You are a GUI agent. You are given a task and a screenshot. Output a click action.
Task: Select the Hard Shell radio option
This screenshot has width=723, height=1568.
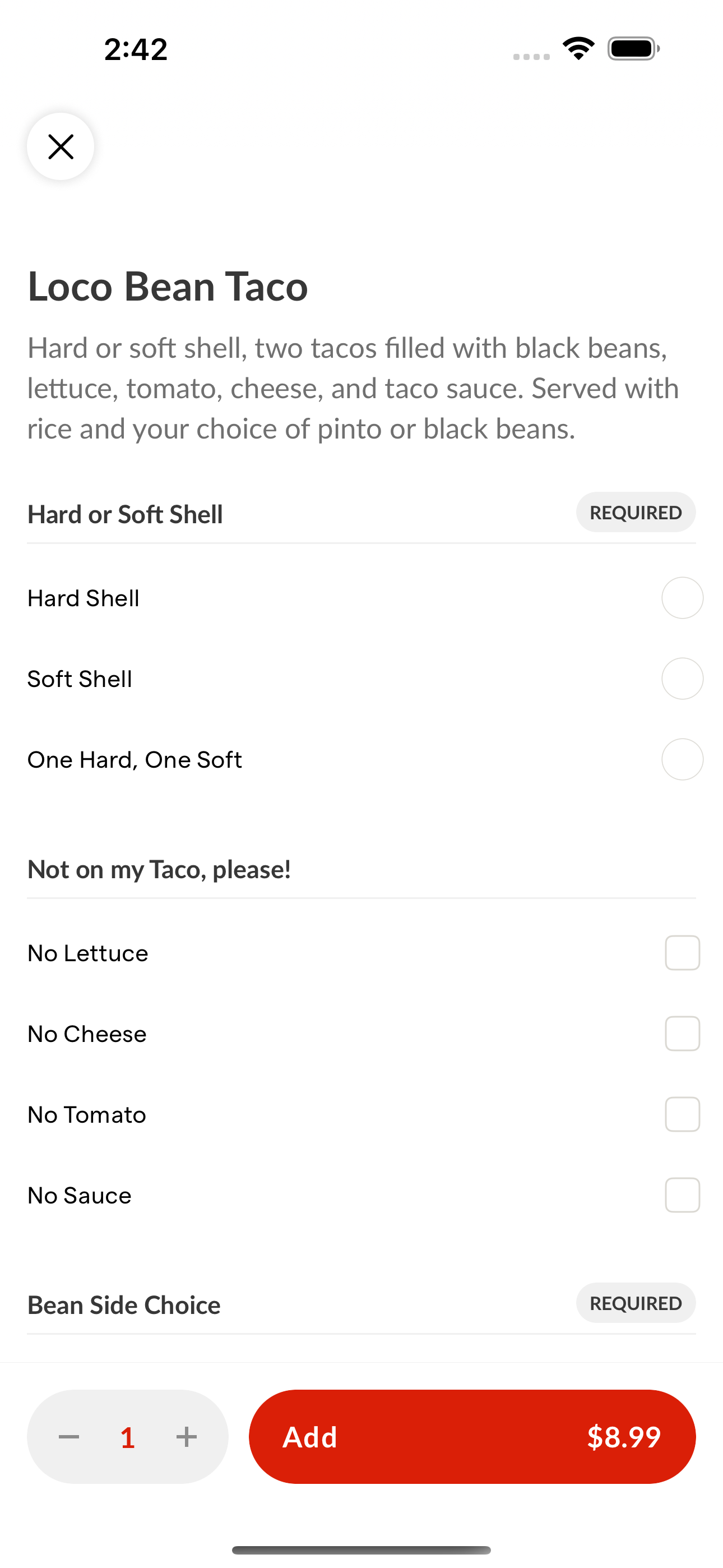point(682,598)
